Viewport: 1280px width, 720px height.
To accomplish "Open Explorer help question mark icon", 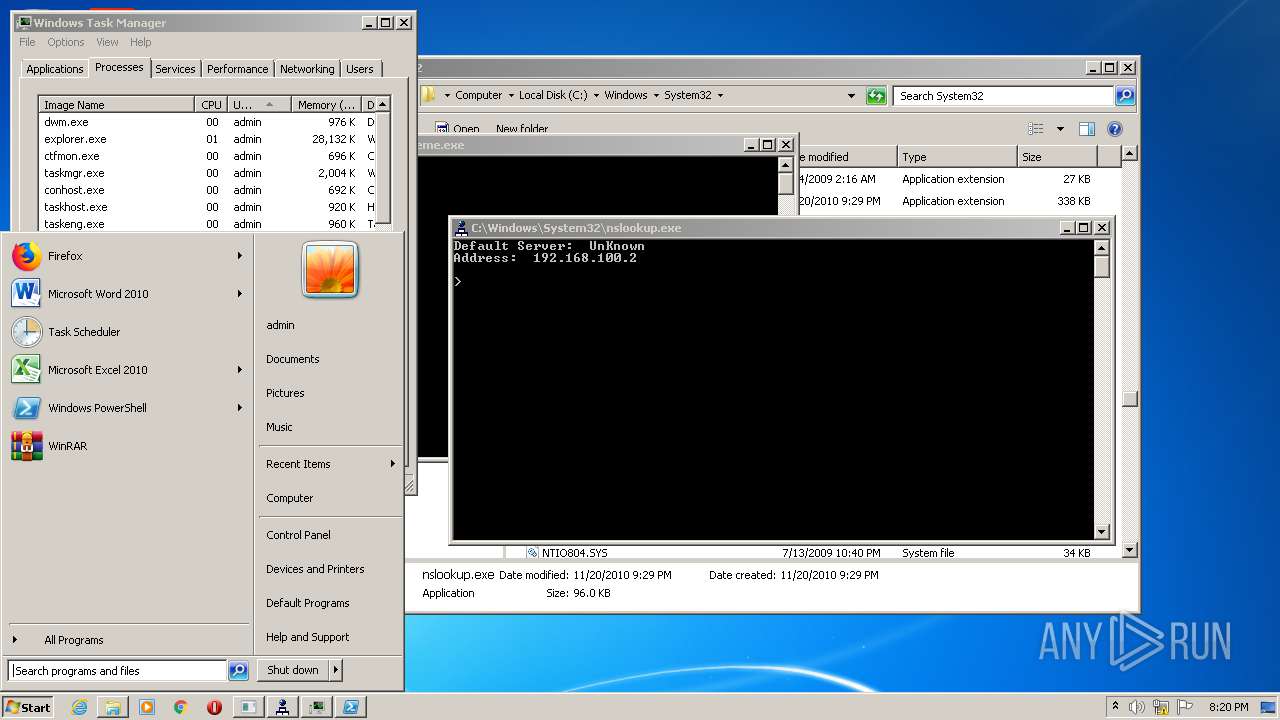I will coord(1115,129).
